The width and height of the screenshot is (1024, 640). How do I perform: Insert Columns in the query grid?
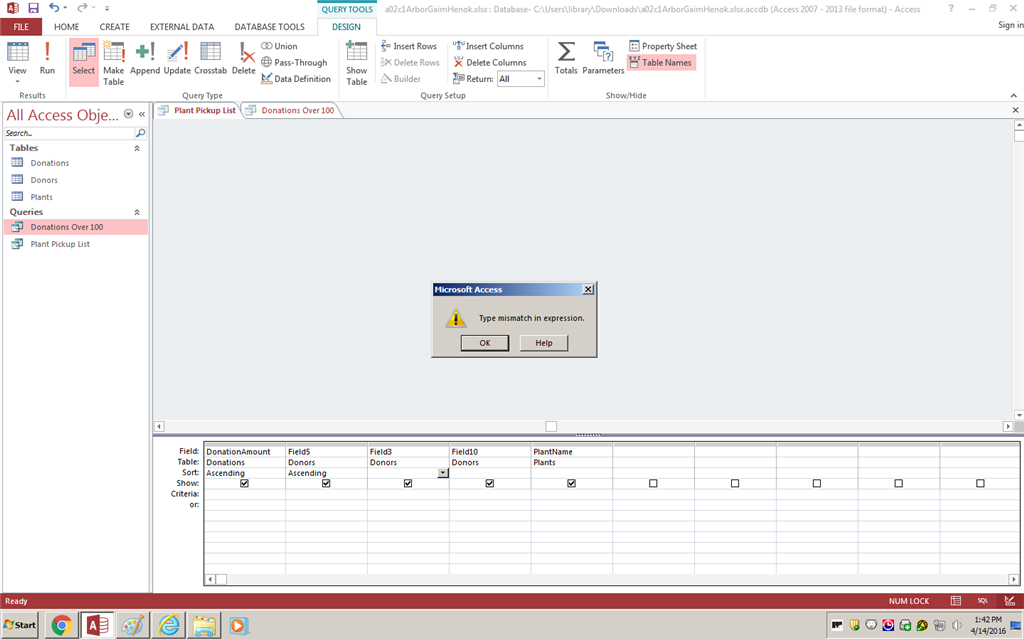tap(488, 46)
